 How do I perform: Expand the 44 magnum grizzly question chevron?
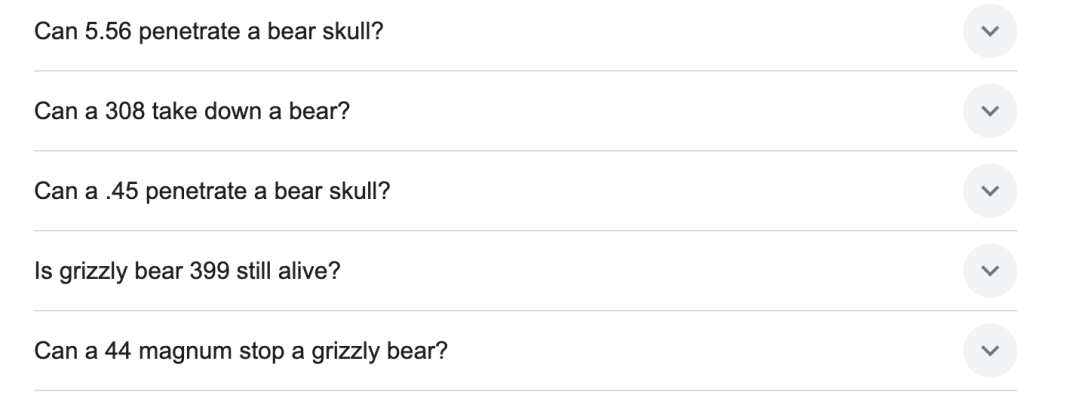(990, 351)
